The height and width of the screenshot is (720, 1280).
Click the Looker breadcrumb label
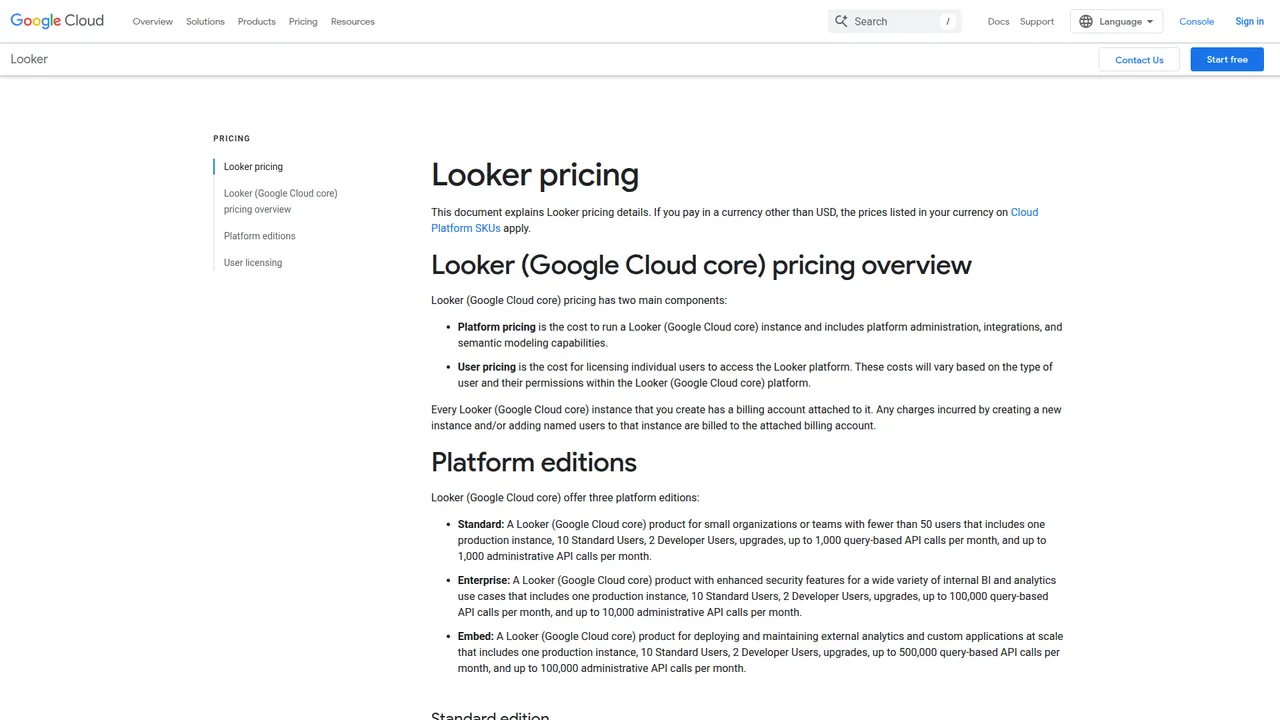coord(28,59)
